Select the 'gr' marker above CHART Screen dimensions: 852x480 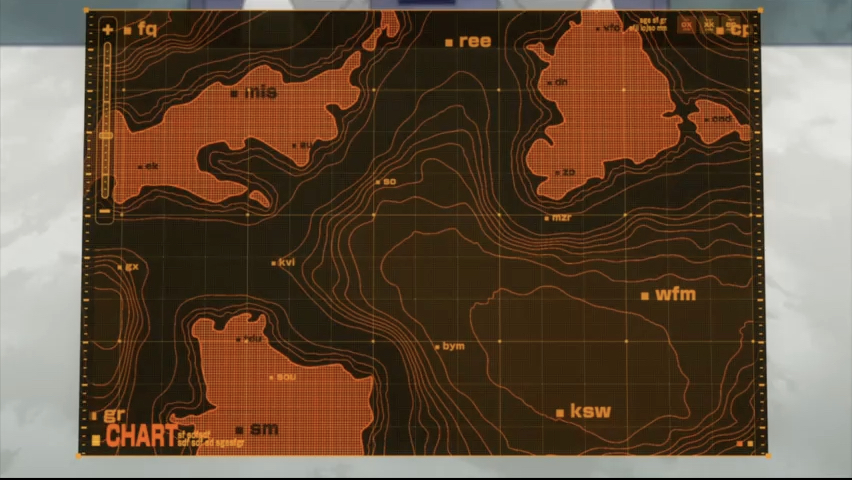click(108, 415)
